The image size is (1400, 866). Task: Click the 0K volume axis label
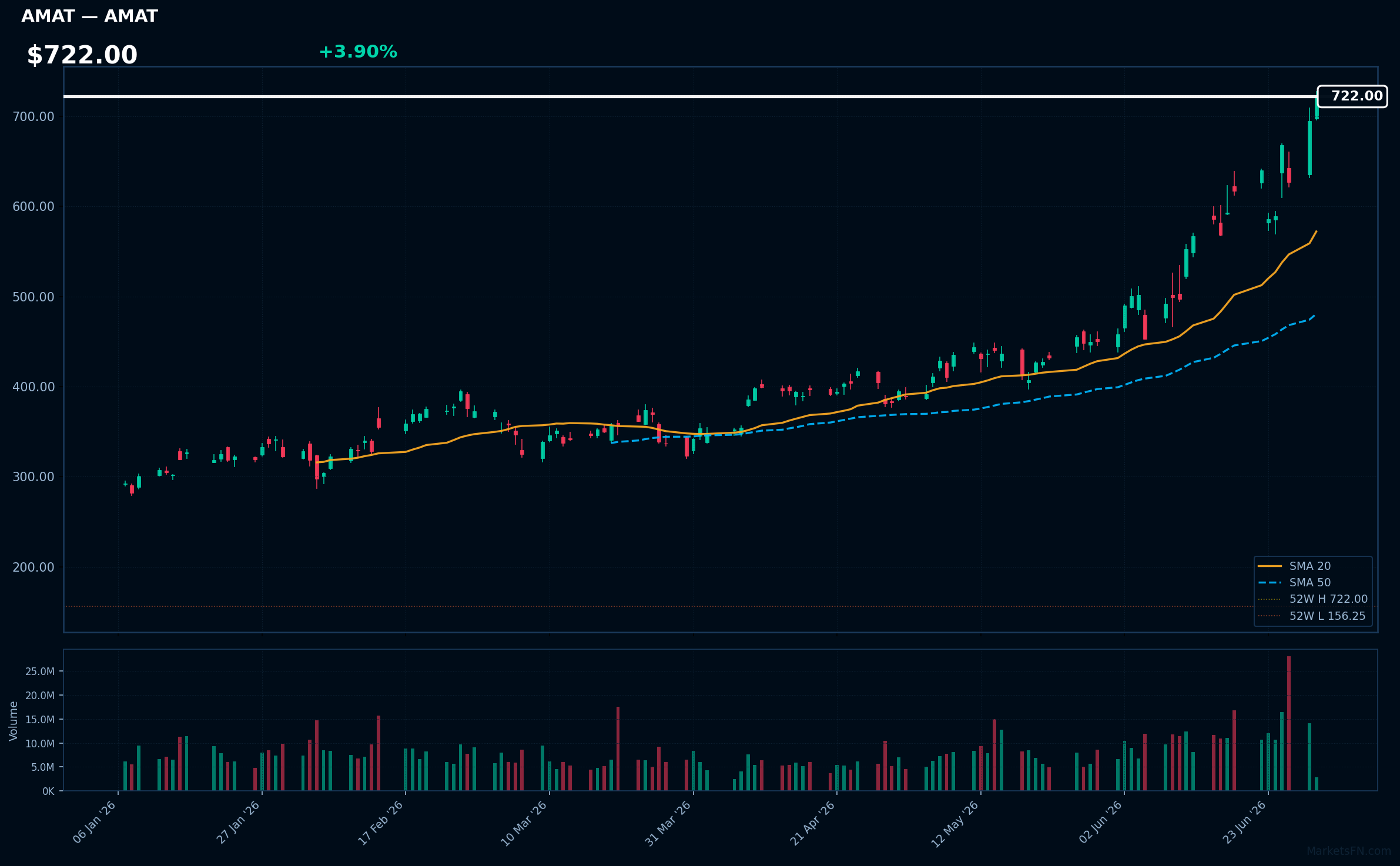pyautogui.click(x=48, y=791)
